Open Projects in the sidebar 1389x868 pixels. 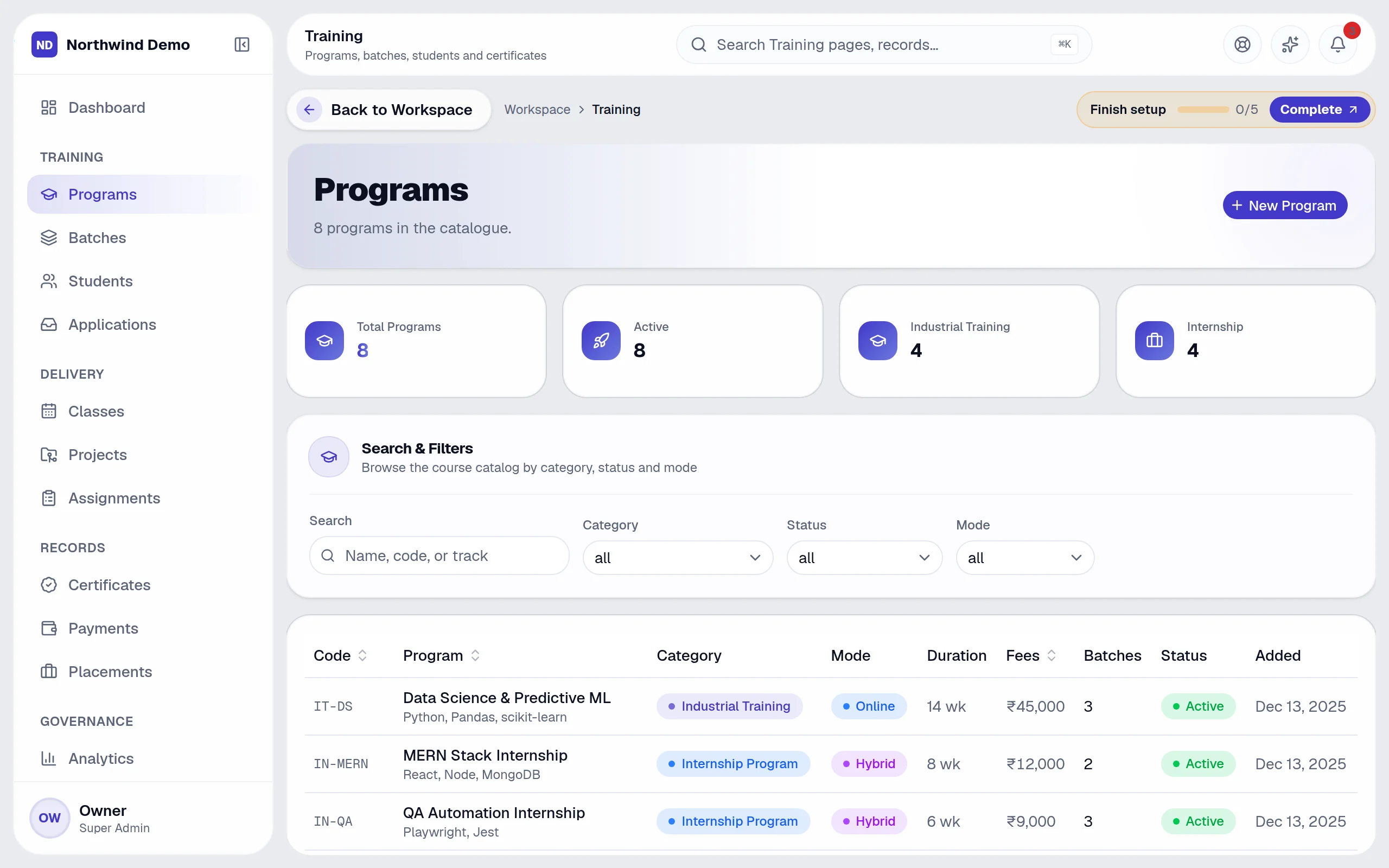tap(142, 455)
